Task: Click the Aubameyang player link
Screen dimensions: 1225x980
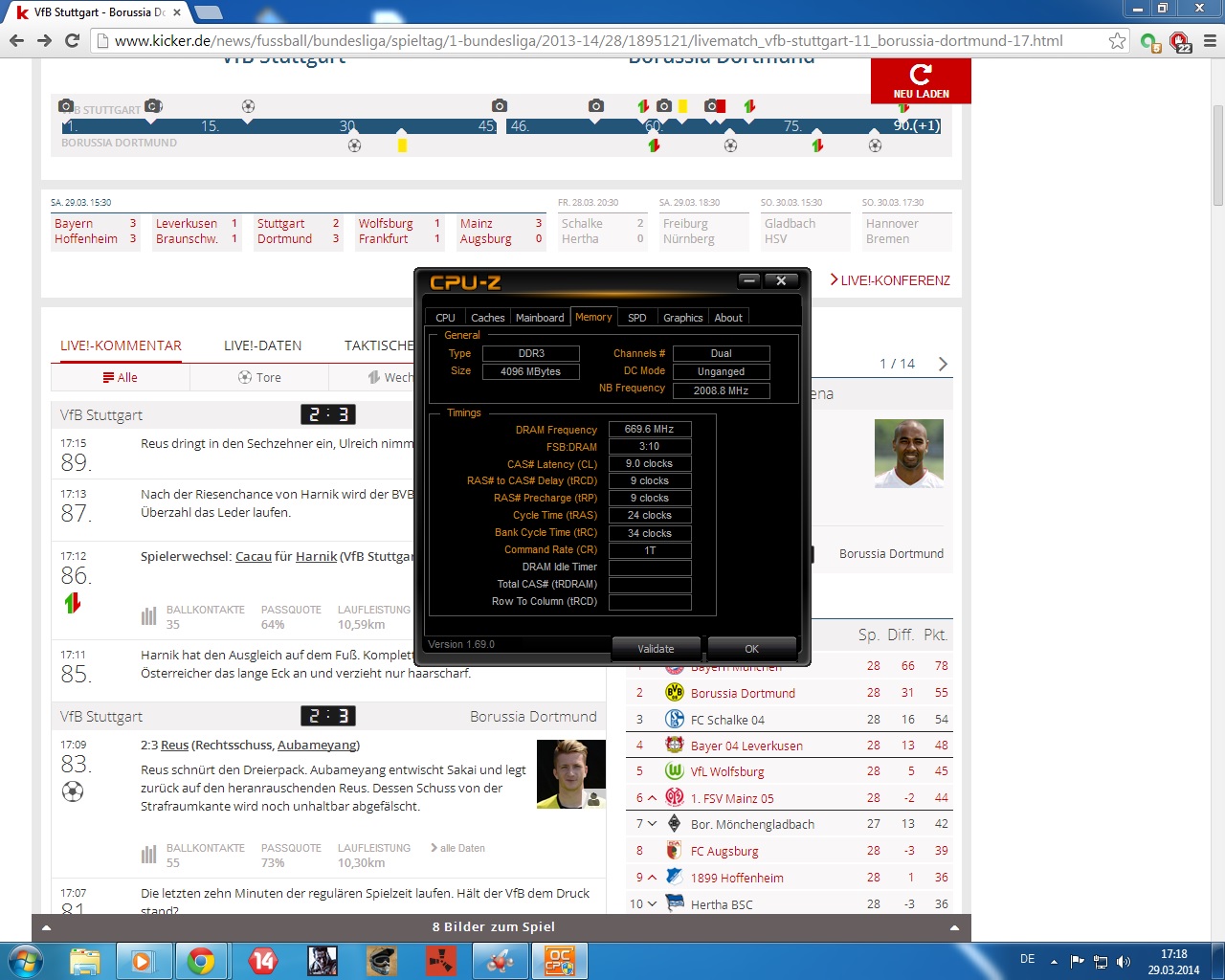Action: pos(317,745)
